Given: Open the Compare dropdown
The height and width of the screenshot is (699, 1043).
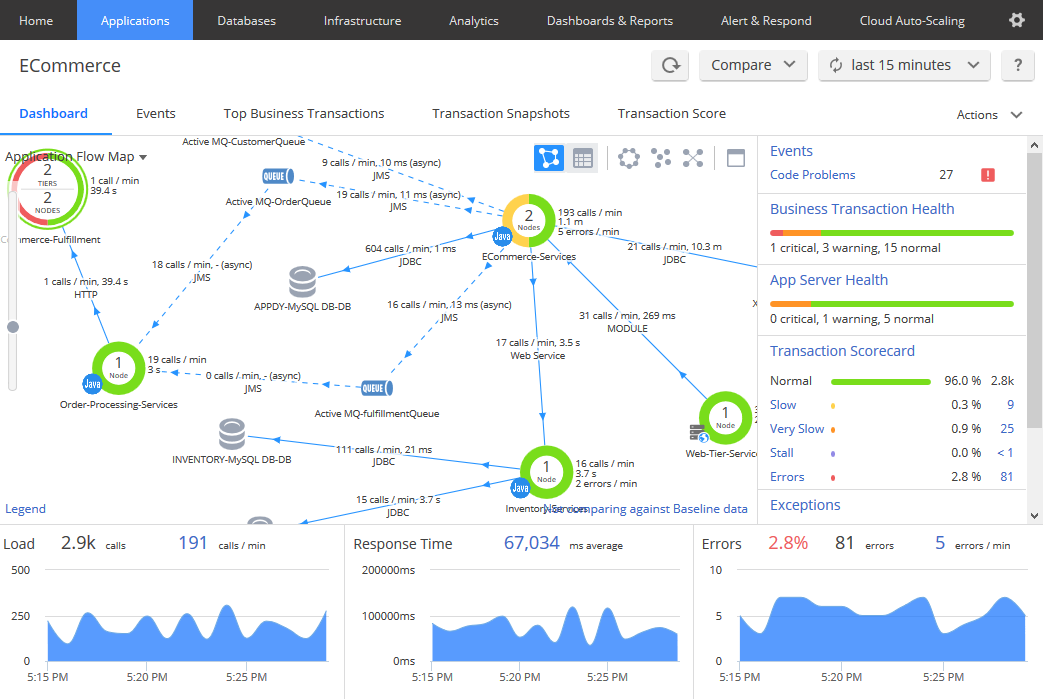Looking at the screenshot, I should [x=753, y=65].
